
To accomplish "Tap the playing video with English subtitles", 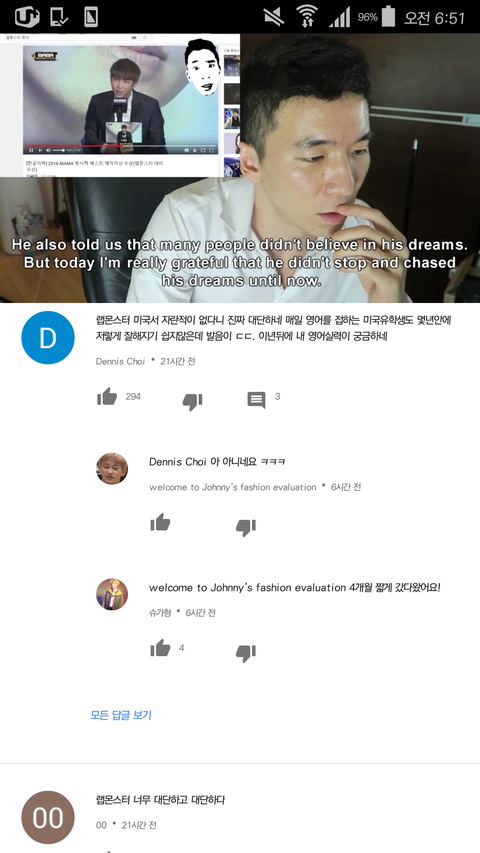I will point(240,168).
